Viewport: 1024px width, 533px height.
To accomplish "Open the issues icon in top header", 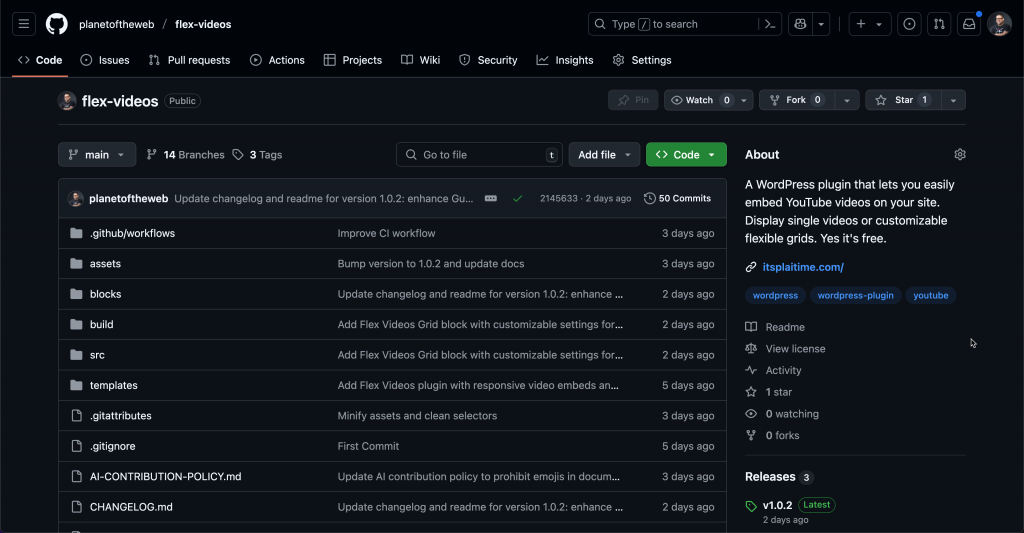I will click(909, 24).
